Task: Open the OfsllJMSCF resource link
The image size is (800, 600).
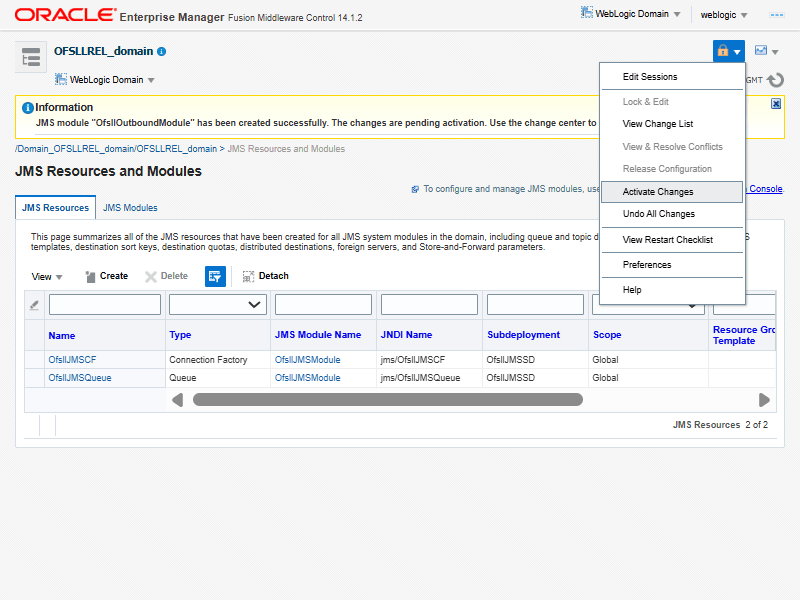Action: pos(72,360)
